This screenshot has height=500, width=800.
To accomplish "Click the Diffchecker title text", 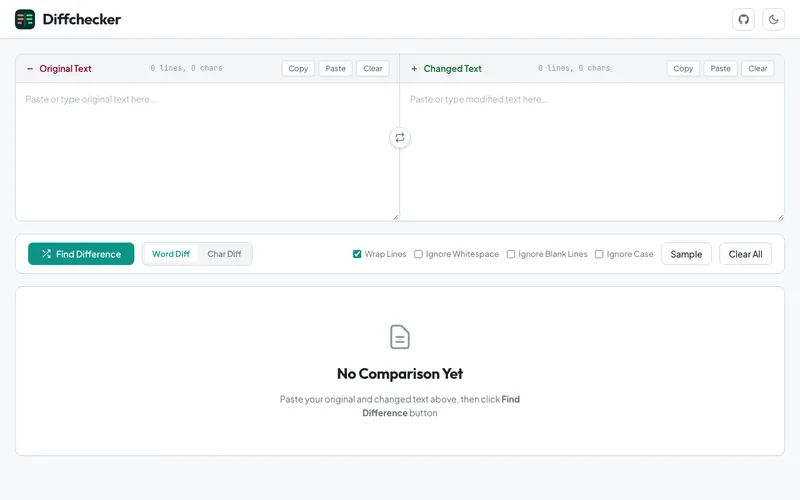I will click(82, 19).
